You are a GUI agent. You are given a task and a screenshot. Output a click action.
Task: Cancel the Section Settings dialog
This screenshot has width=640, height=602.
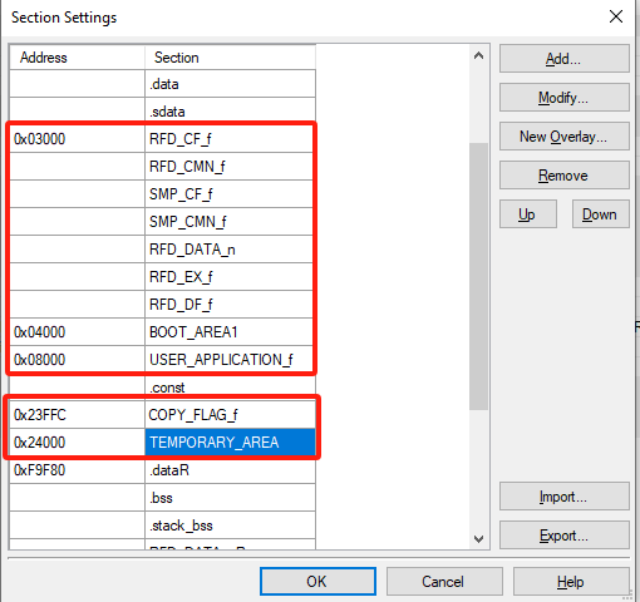[444, 581]
